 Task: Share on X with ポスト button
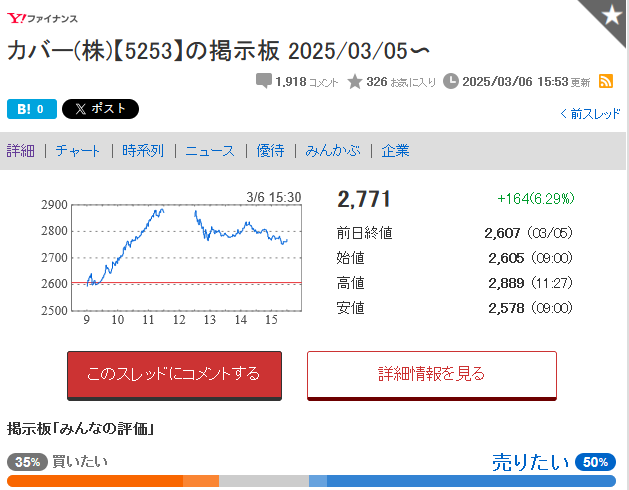[100, 109]
